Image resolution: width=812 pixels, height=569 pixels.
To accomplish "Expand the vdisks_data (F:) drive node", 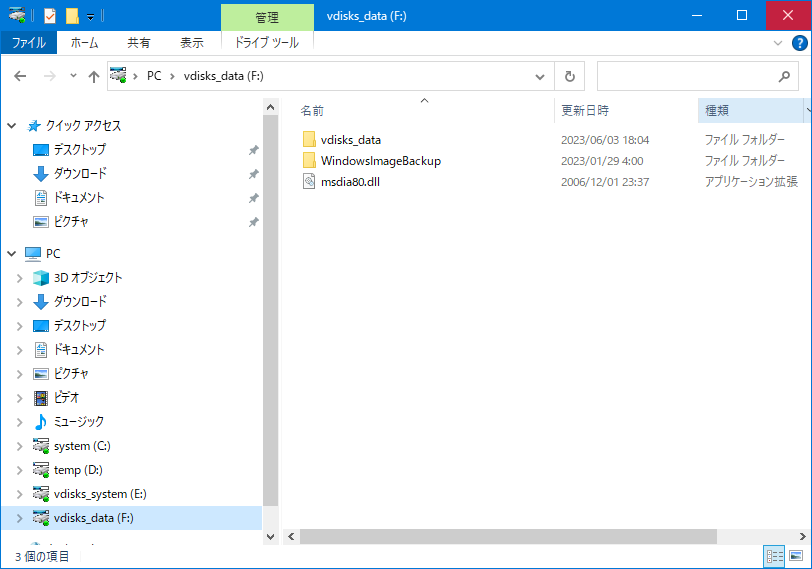I will [20, 518].
